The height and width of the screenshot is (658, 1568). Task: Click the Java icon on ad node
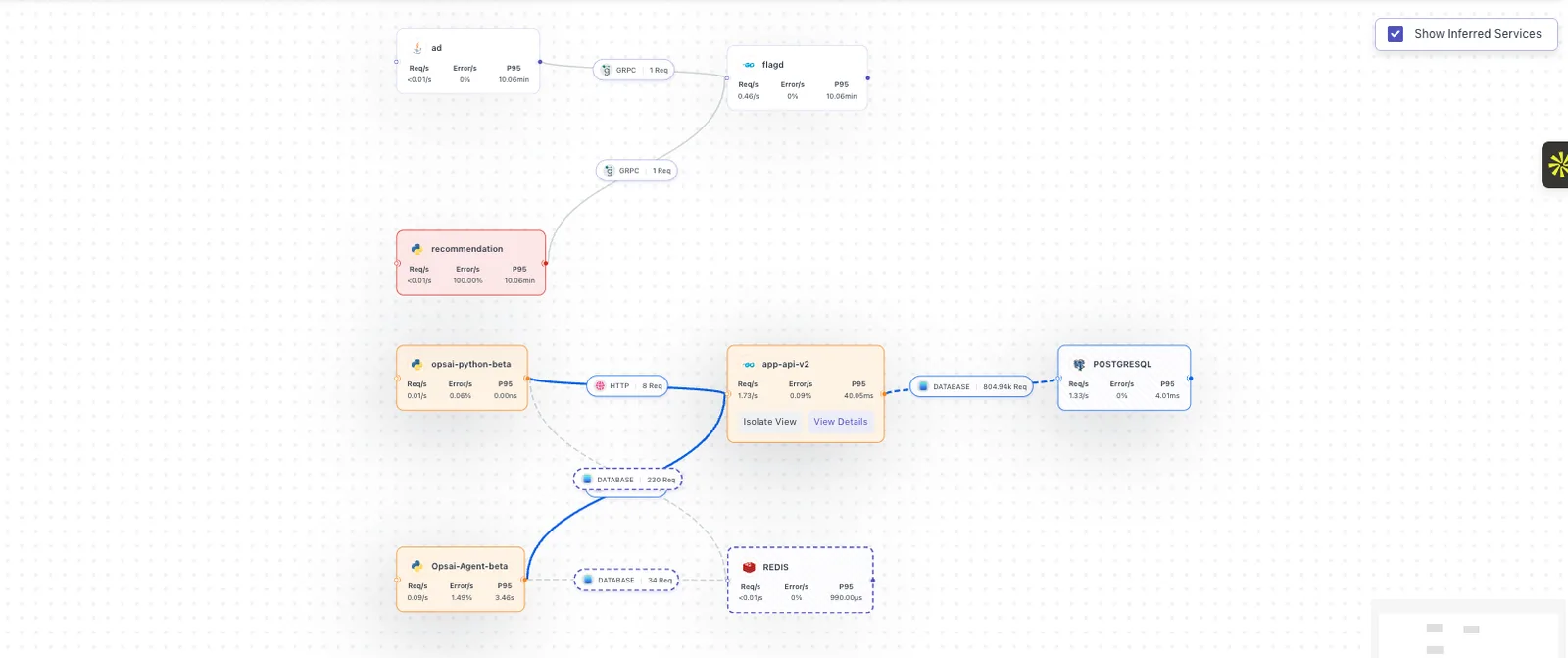[417, 48]
